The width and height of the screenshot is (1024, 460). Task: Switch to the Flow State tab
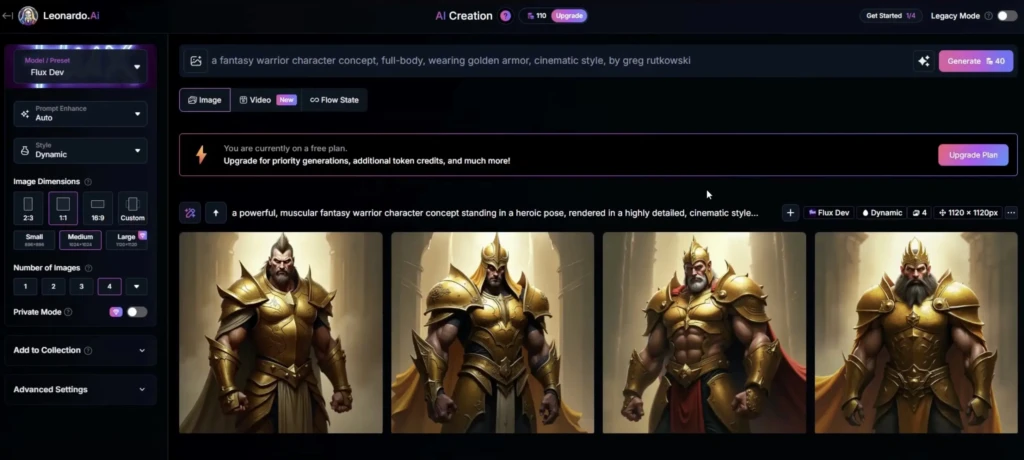334,100
